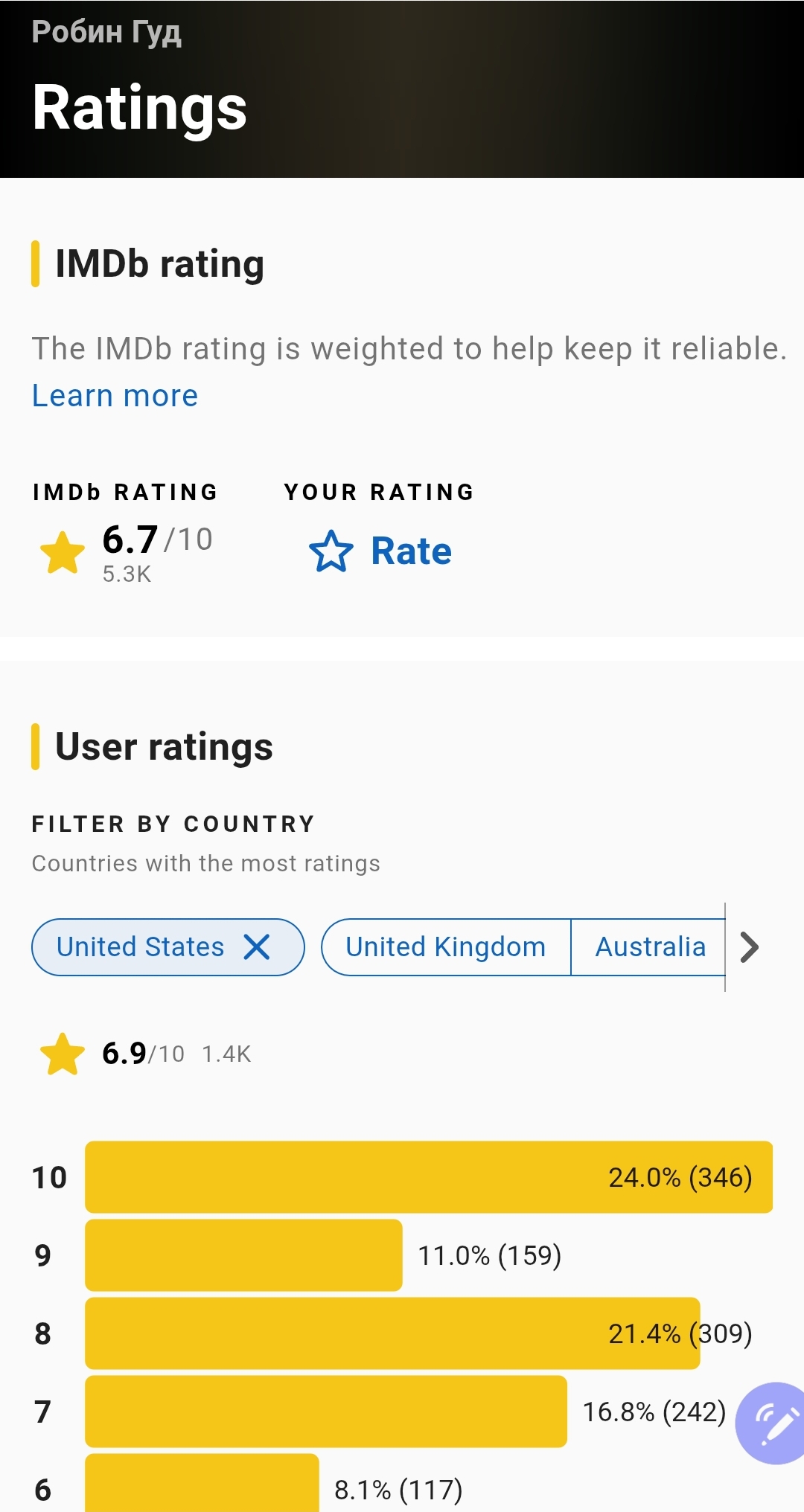The height and width of the screenshot is (1512, 804).
Task: Click the yellow star beside 6.9/10
Action: (63, 1054)
